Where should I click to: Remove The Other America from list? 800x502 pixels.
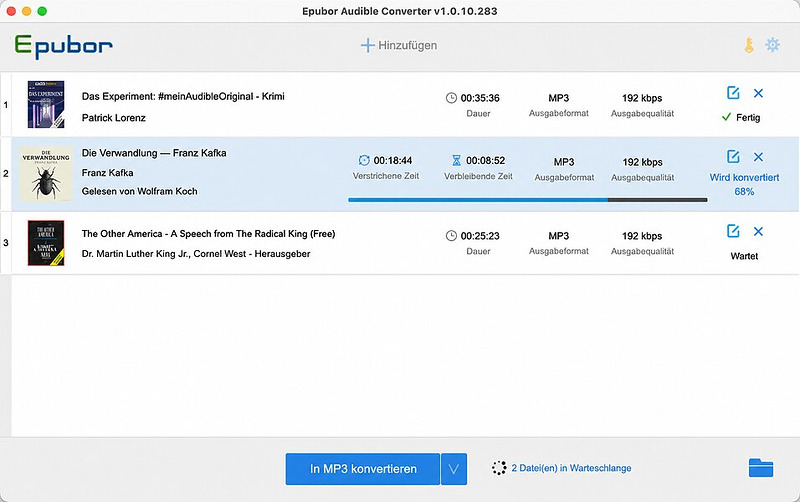[x=758, y=231]
